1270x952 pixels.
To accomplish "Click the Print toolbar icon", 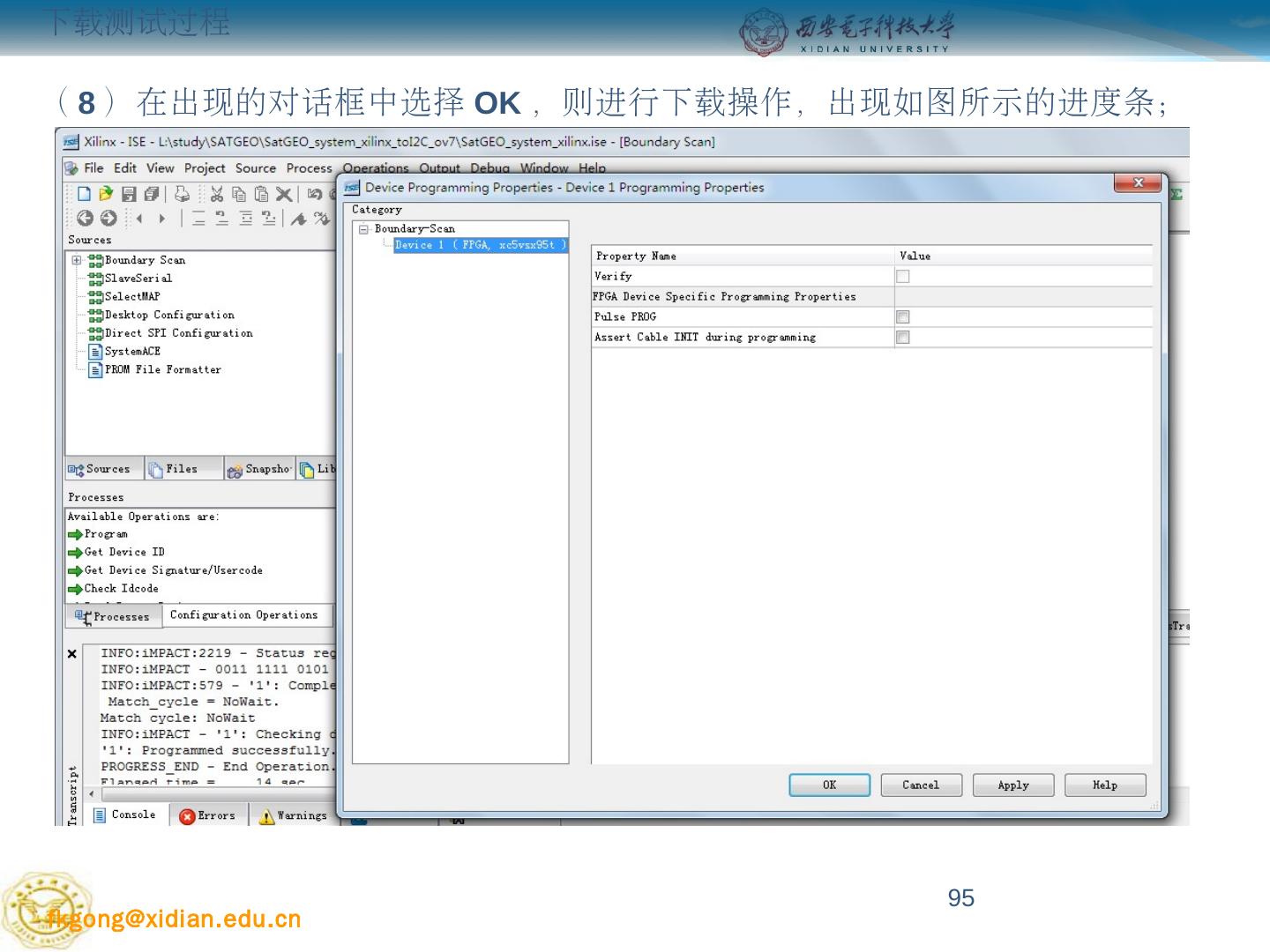I will coord(182,194).
